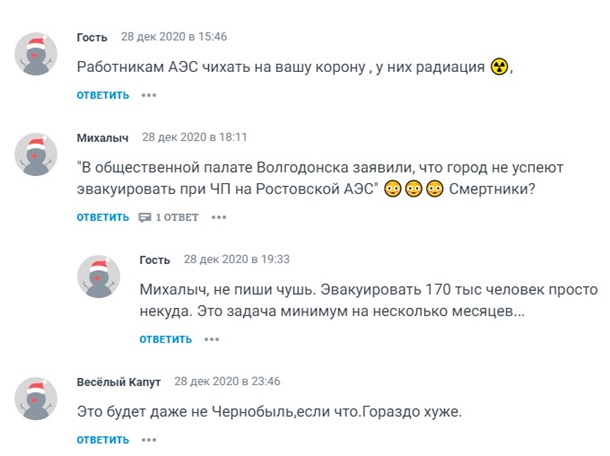Screen dimensions: 610x456
Task: Click the timestamp '28 дек 2020 в 15:46'
Action: (x=174, y=37)
